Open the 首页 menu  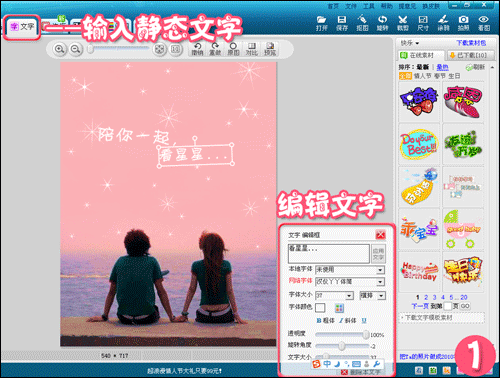(333, 6)
